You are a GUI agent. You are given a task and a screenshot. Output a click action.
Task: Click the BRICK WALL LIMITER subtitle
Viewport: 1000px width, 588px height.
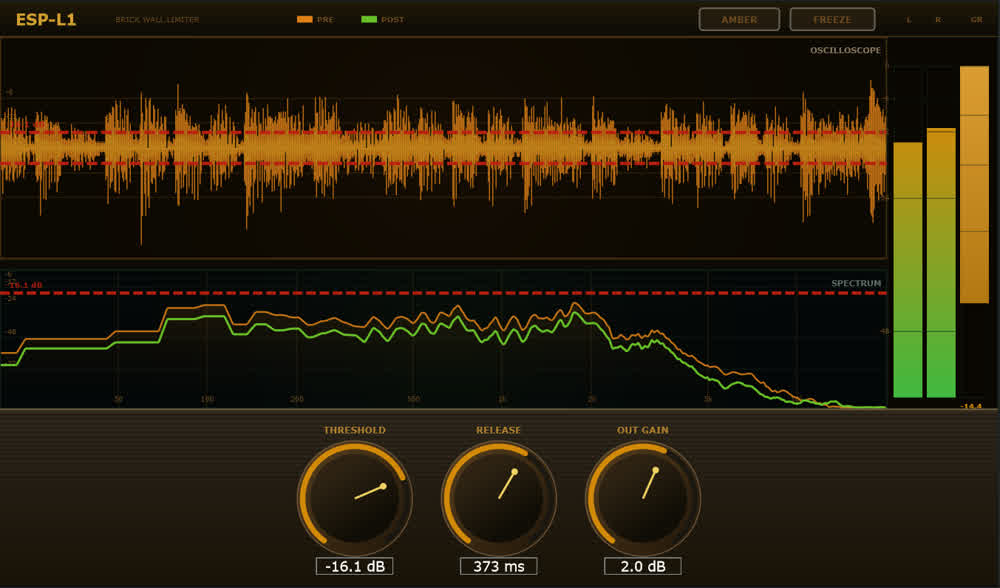(158, 20)
